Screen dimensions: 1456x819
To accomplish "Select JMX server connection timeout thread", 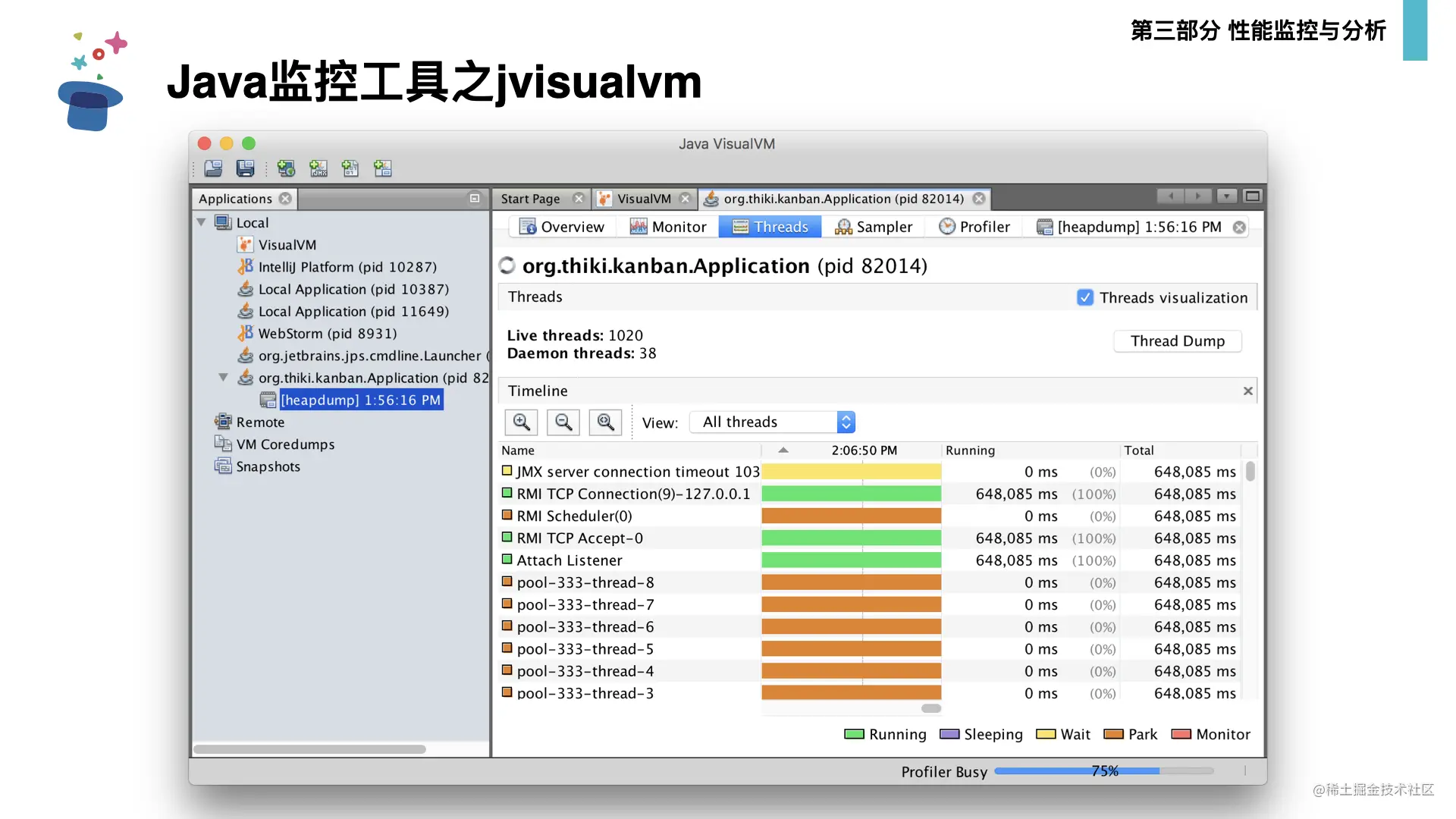I will pyautogui.click(x=871, y=472).
